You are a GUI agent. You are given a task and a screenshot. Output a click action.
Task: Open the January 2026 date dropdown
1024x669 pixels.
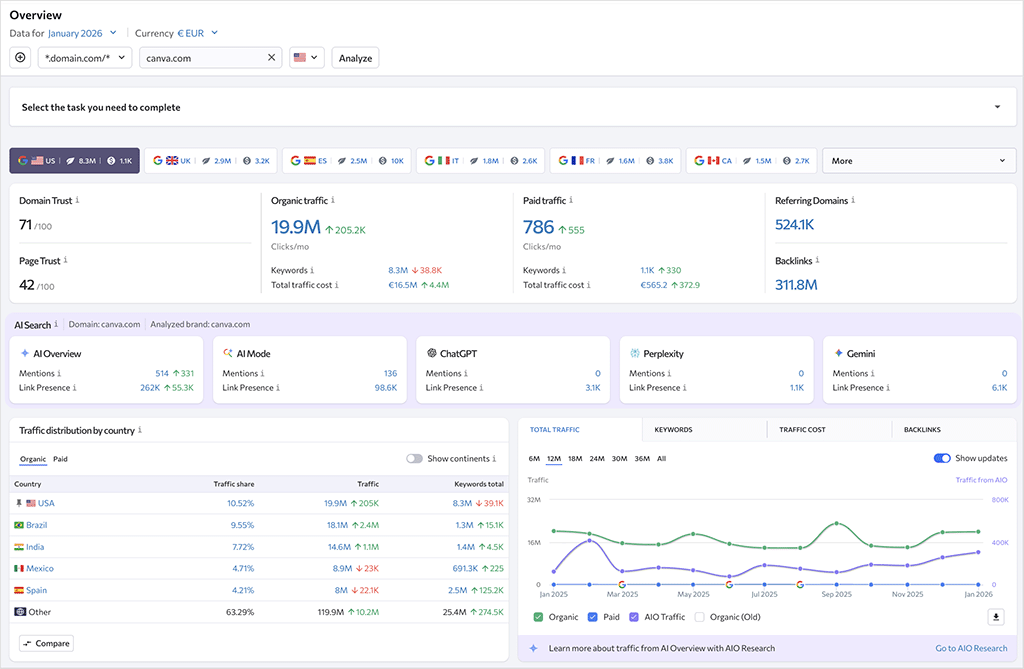(x=80, y=33)
